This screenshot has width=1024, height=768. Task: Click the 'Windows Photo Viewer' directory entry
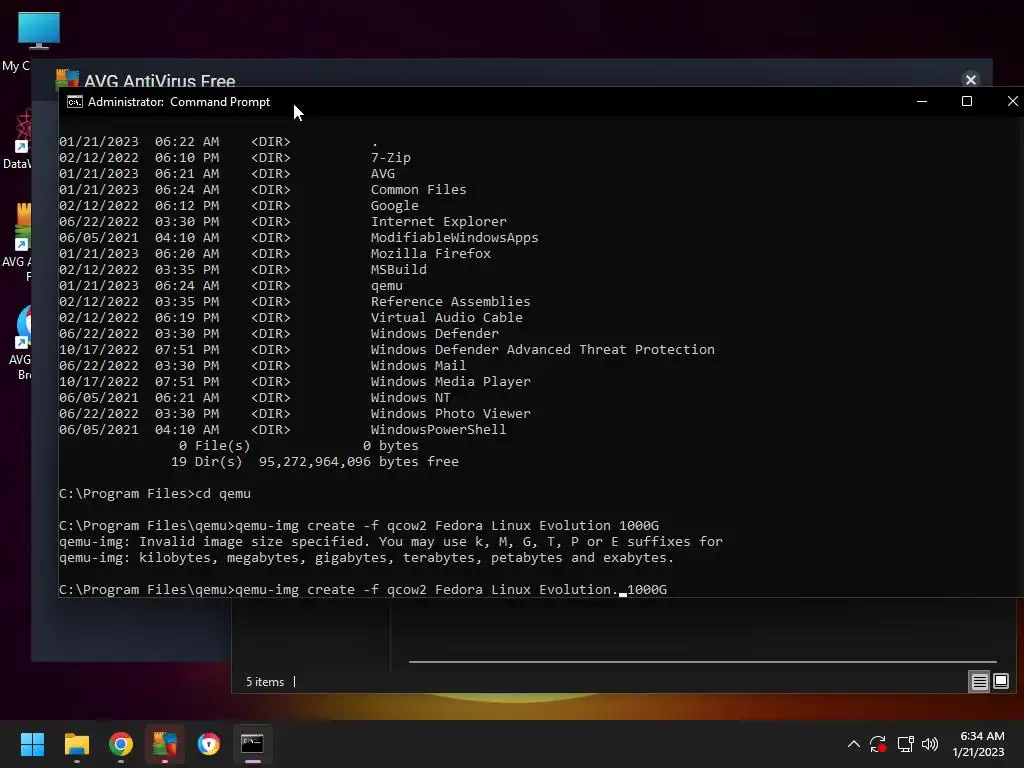point(451,414)
